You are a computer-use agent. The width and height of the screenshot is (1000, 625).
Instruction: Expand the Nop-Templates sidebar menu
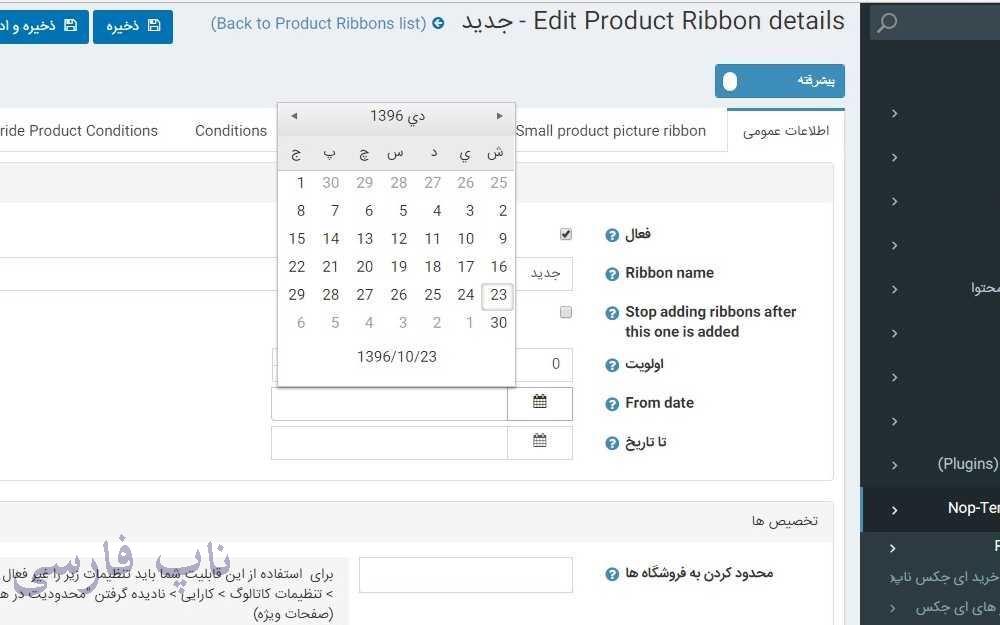894,509
